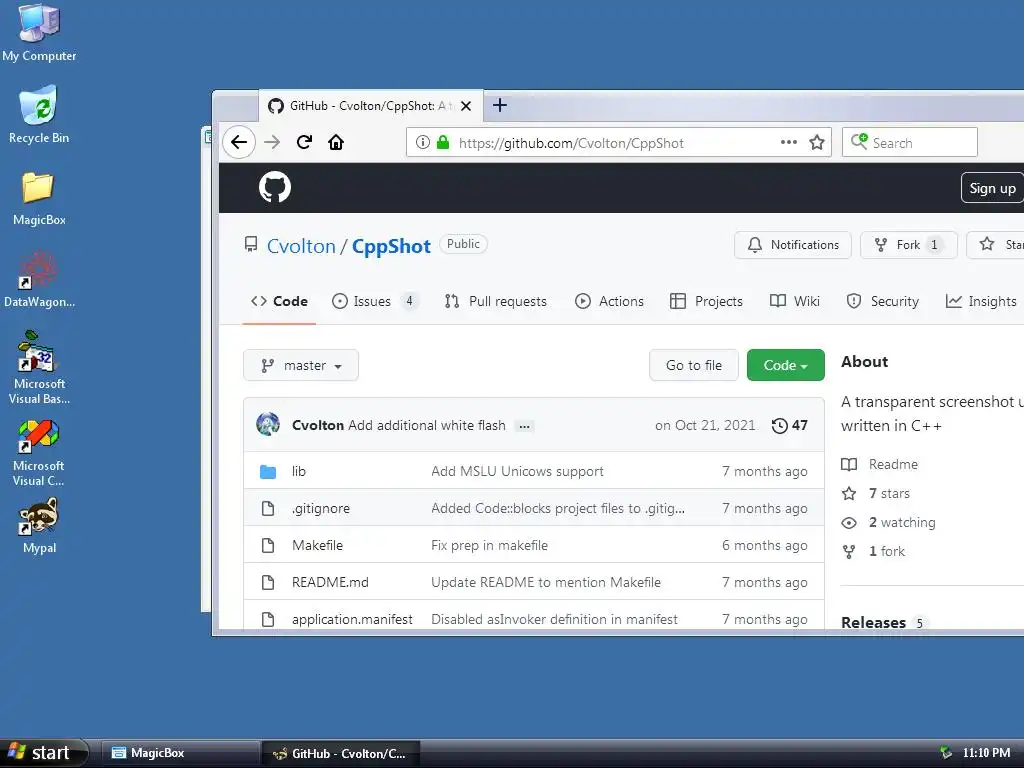
Task: Click the 2 watching link
Action: click(x=902, y=522)
